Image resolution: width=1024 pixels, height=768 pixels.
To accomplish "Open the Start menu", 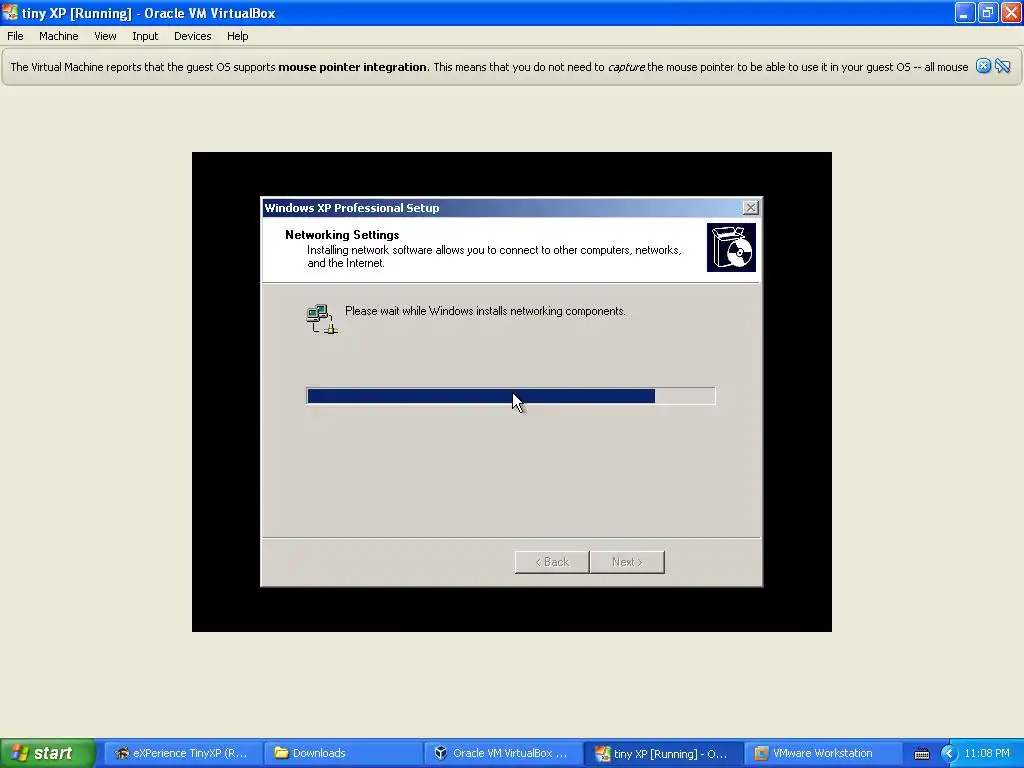I will coord(47,753).
